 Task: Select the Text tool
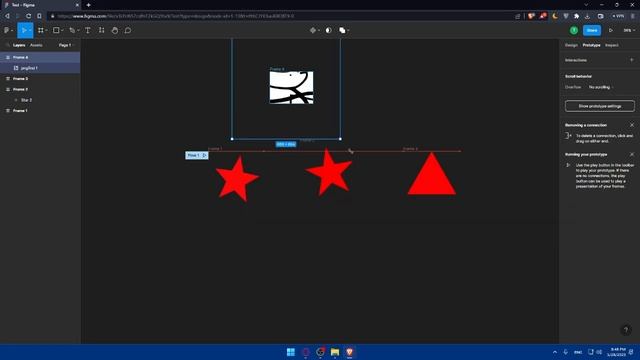coord(87,30)
